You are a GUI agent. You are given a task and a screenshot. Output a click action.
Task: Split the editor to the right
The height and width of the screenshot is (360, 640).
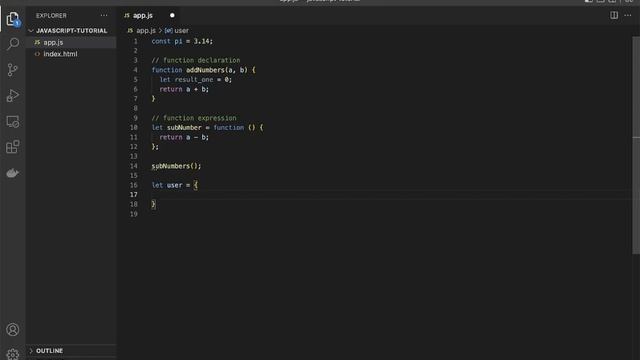point(613,16)
